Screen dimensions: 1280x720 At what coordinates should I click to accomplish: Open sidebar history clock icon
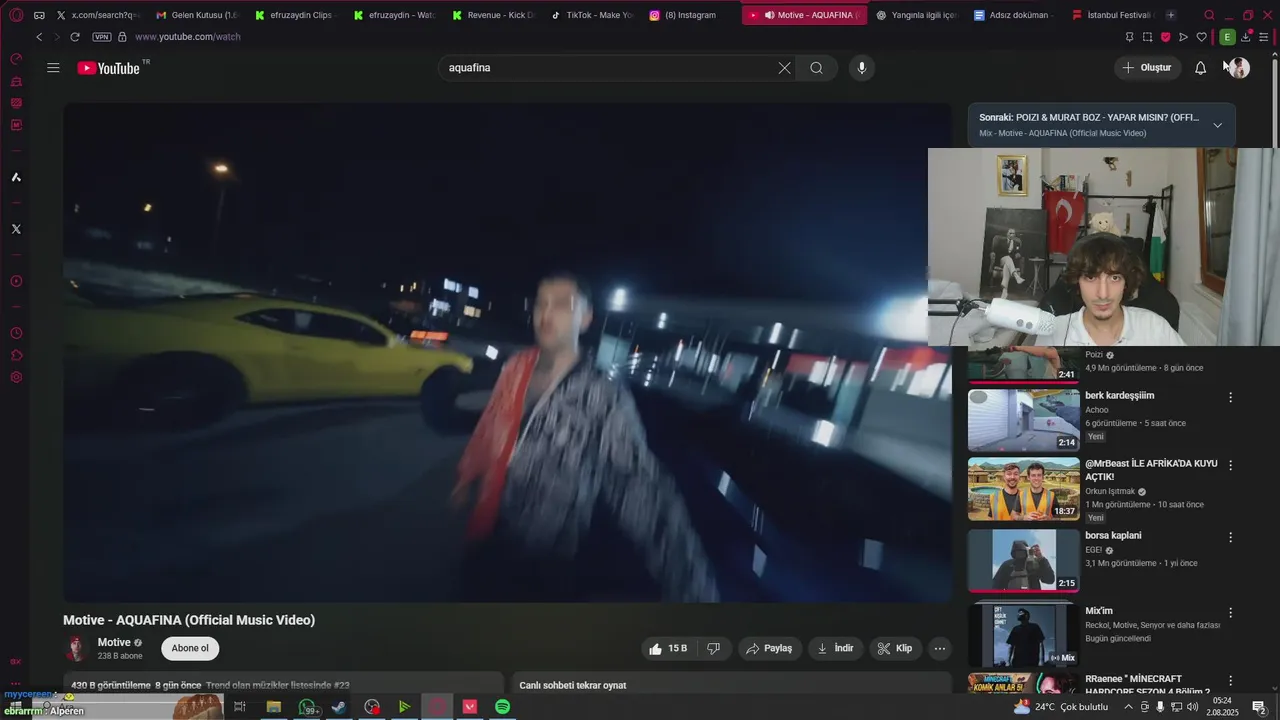(x=16, y=333)
